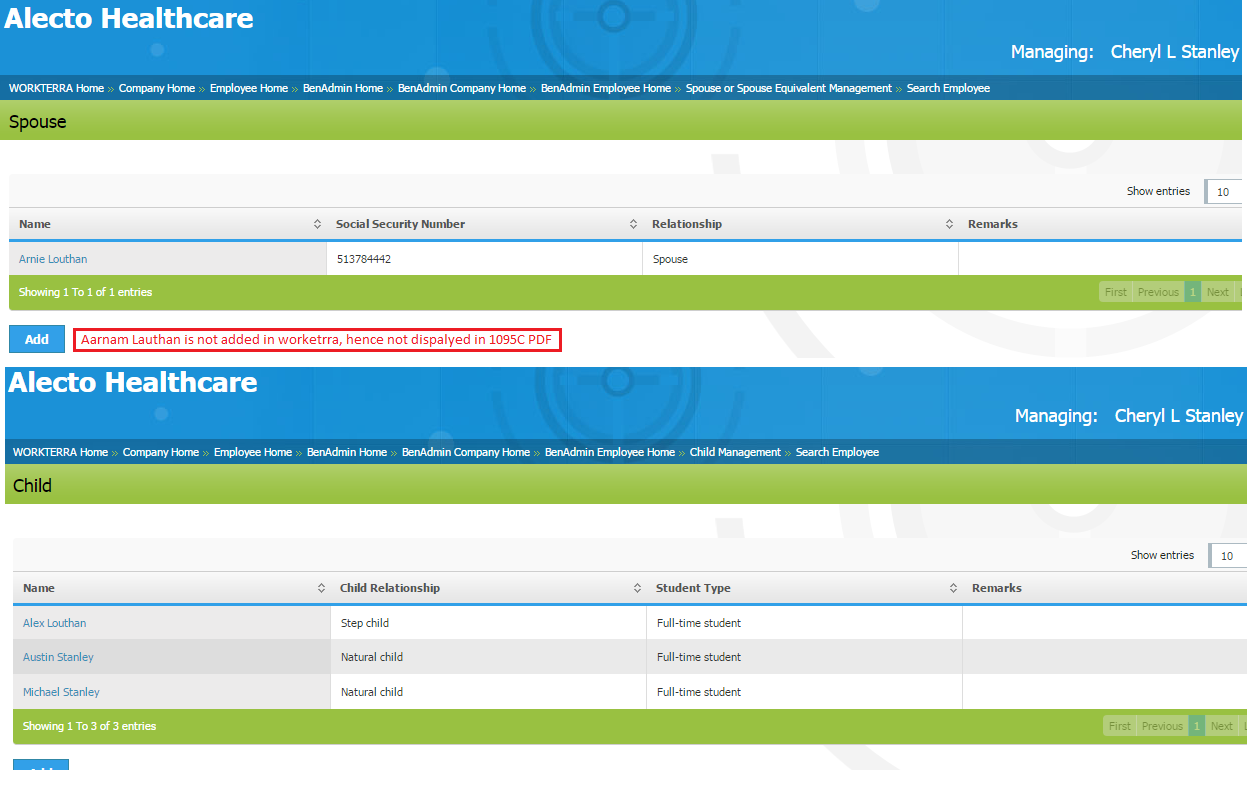Viewport: 1247px width, 787px height.
Task: Sort Child table by Name column icon
Action: point(322,589)
